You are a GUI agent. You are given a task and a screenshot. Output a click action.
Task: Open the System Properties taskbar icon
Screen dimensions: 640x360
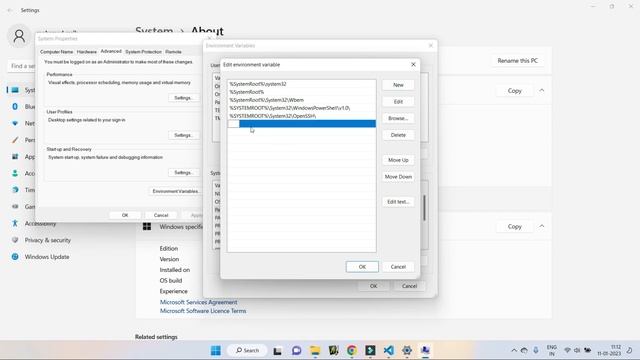coord(425,350)
